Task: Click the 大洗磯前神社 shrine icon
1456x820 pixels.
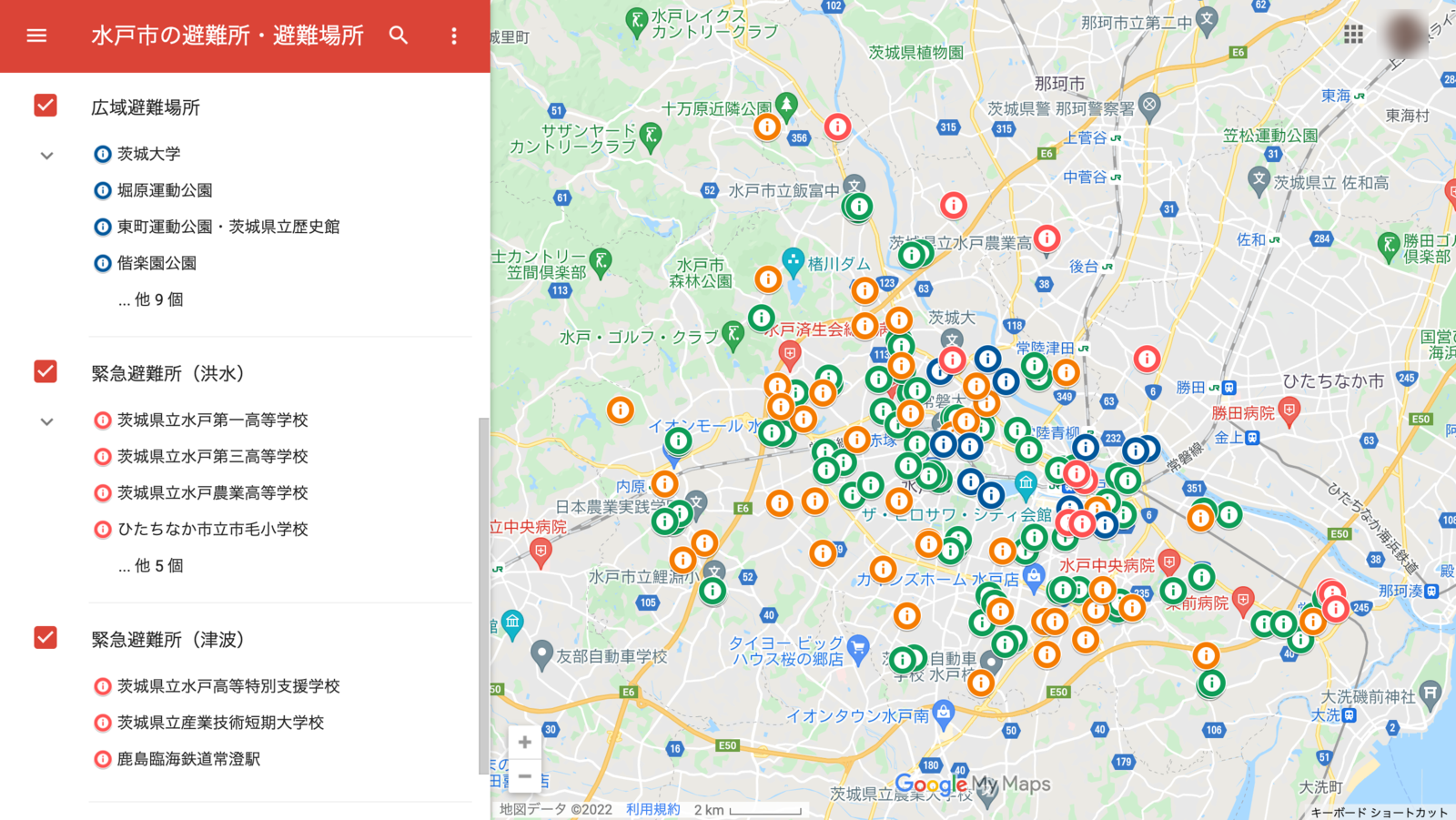Action: (x=1431, y=693)
